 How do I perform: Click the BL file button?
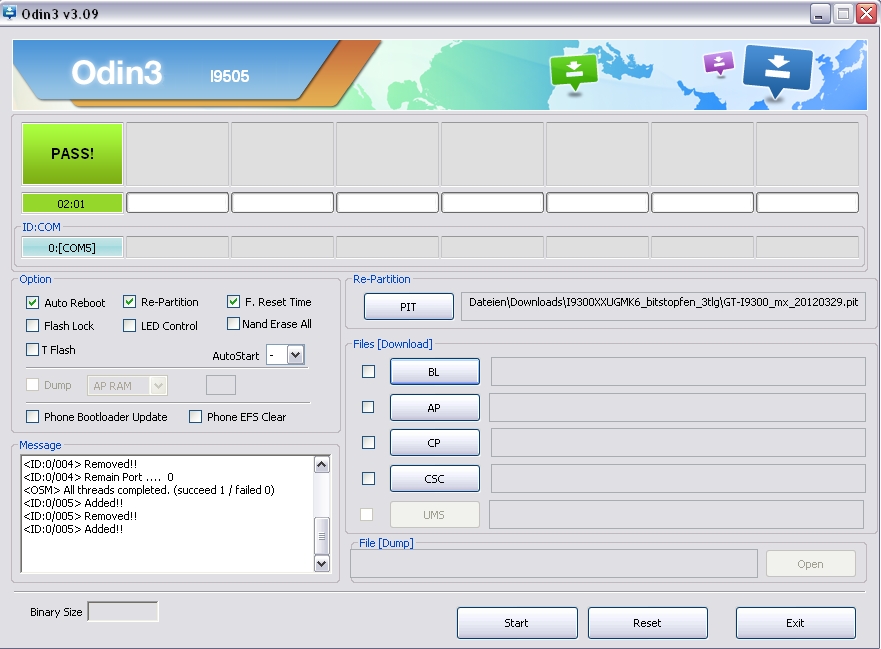[434, 371]
